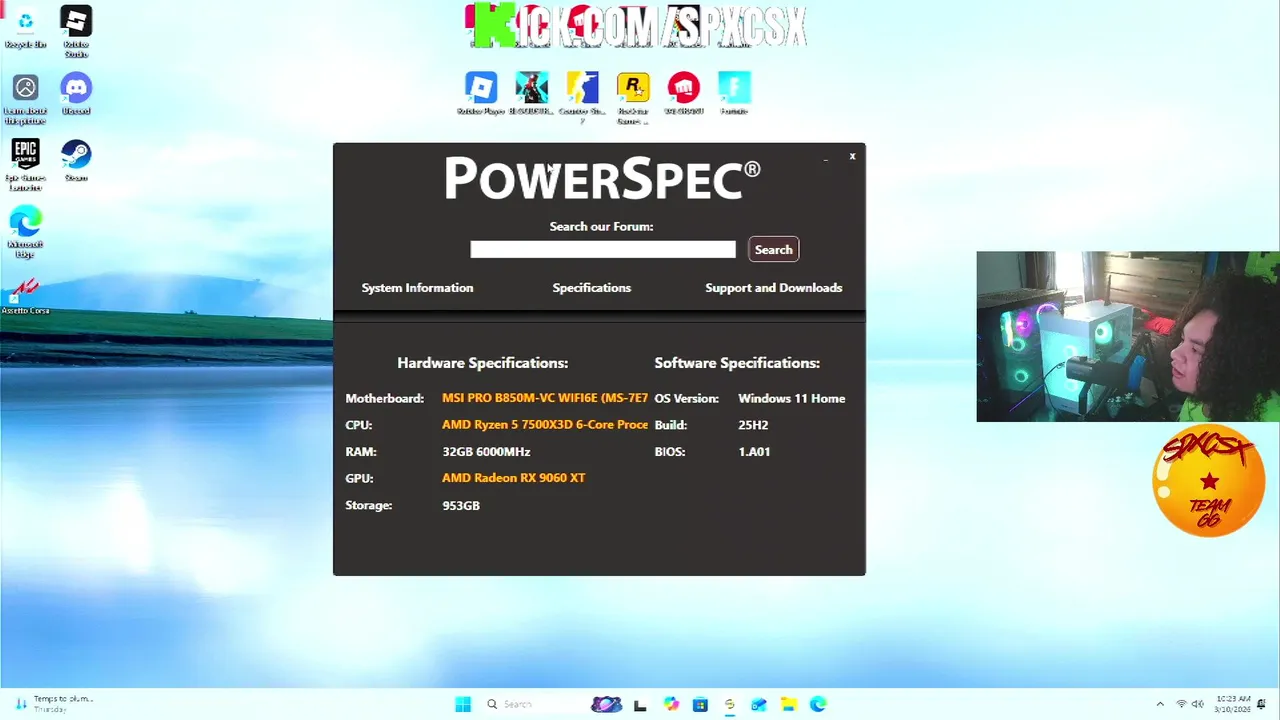Open the Roblox Player desktop icon
The height and width of the screenshot is (720, 1280).
[481, 94]
